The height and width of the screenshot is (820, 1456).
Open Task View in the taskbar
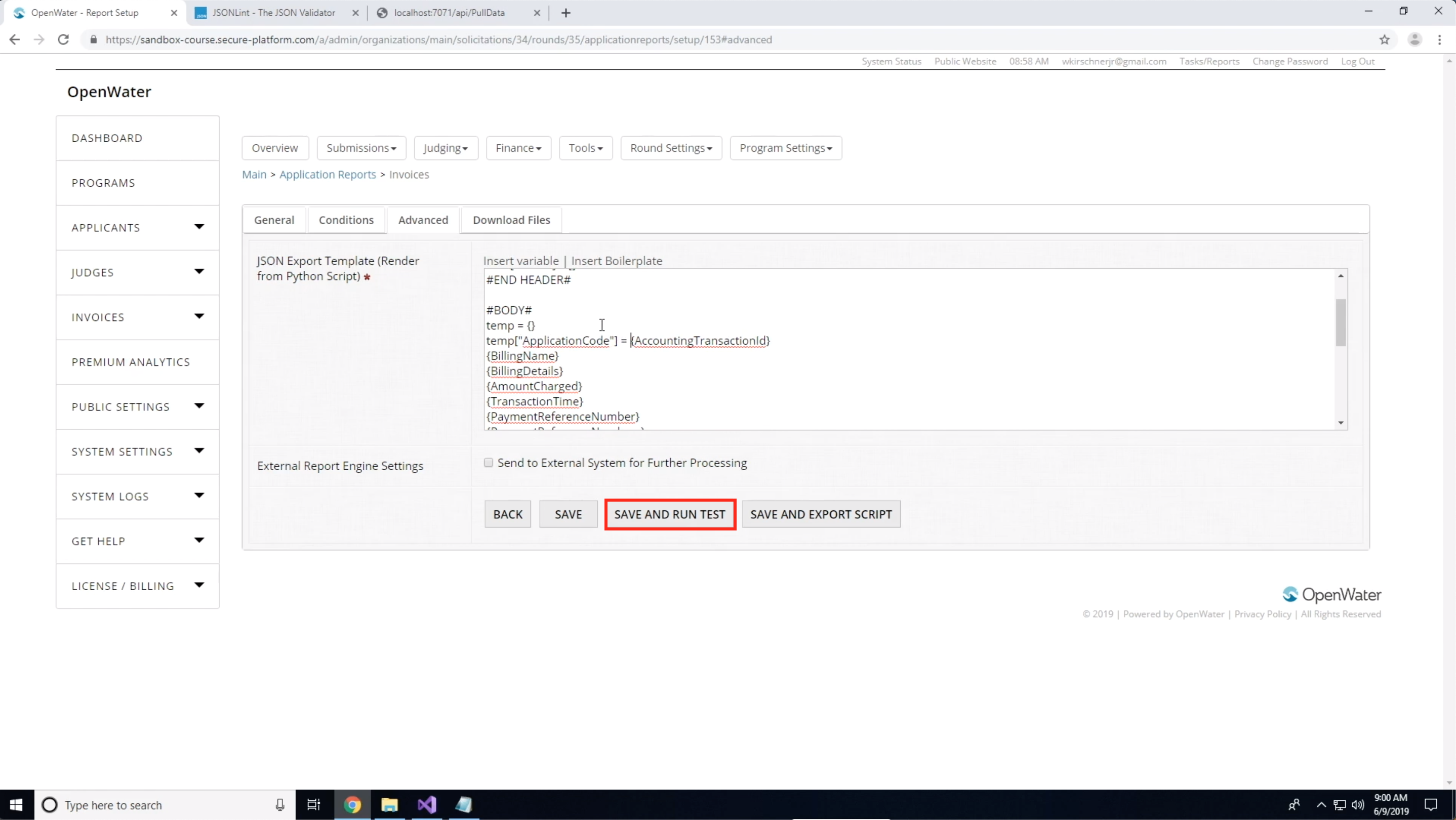314,805
